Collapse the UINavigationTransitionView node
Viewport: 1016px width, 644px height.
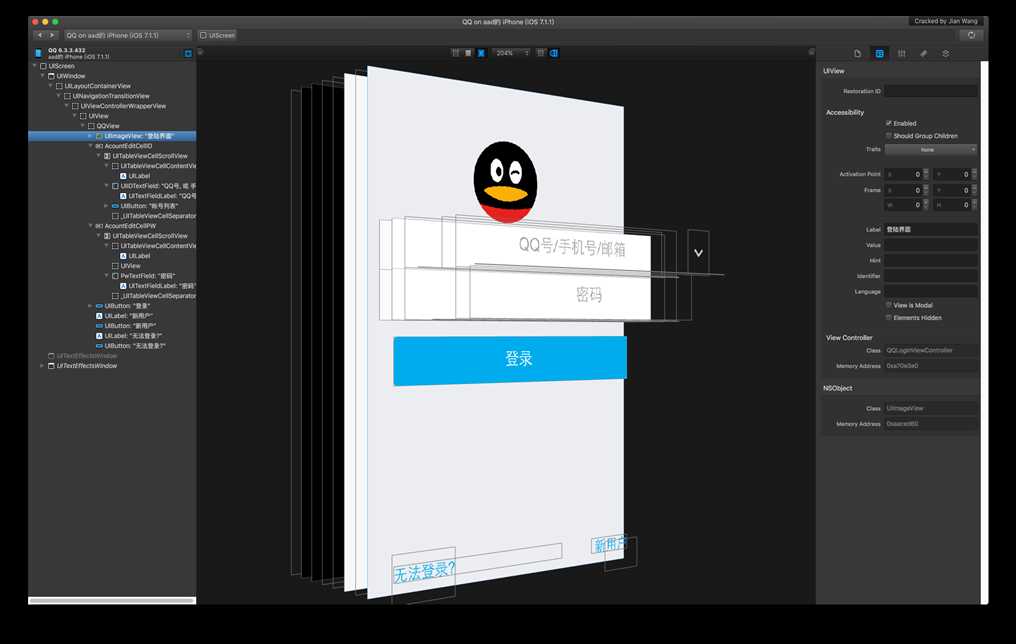pos(58,96)
